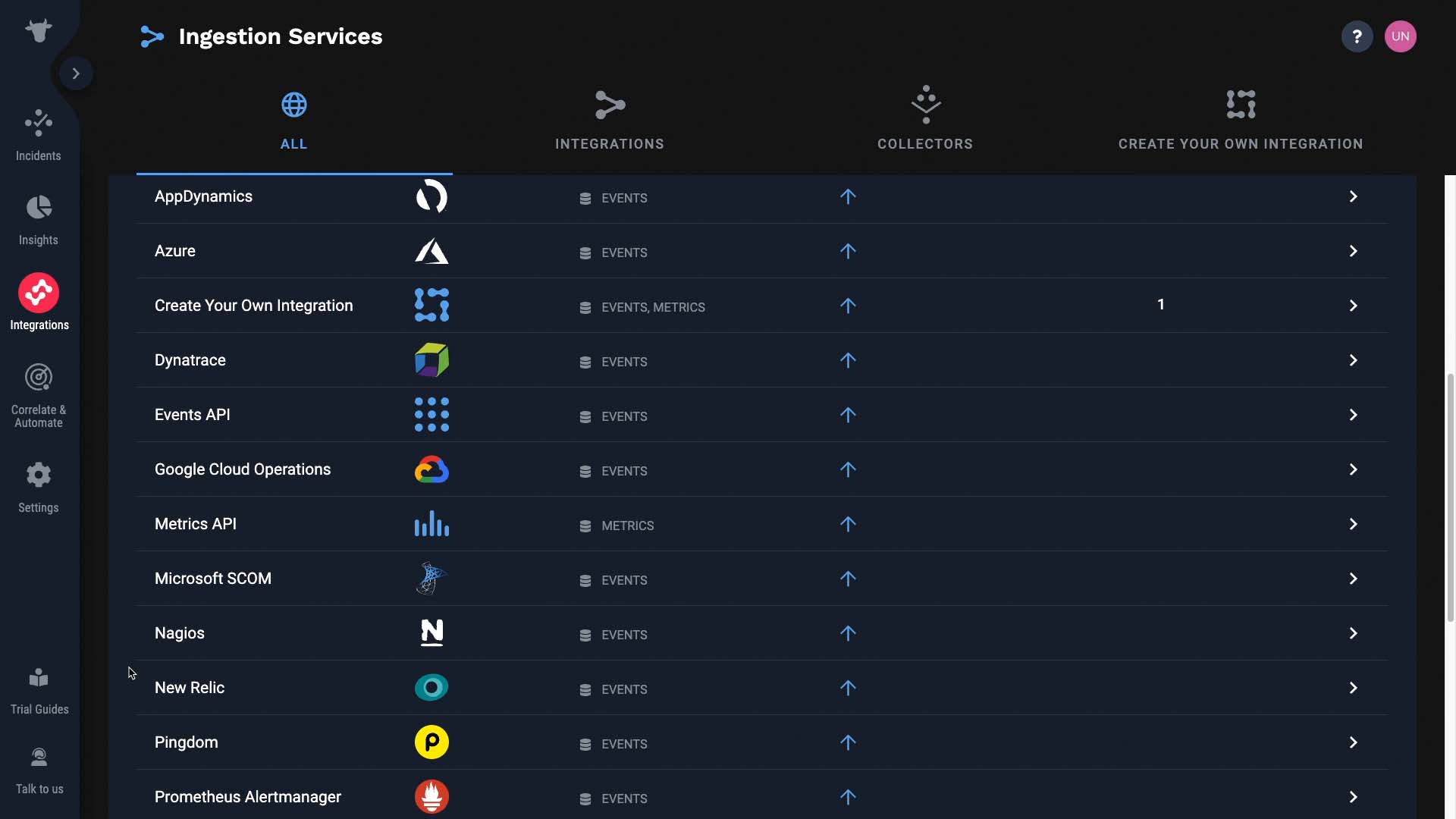The image size is (1456, 819).
Task: Click the Pingdom logo icon
Action: (x=431, y=742)
